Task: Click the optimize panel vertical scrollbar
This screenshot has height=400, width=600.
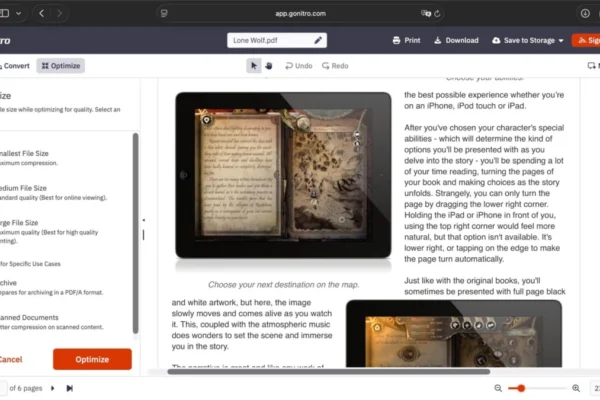Action: pos(135,233)
